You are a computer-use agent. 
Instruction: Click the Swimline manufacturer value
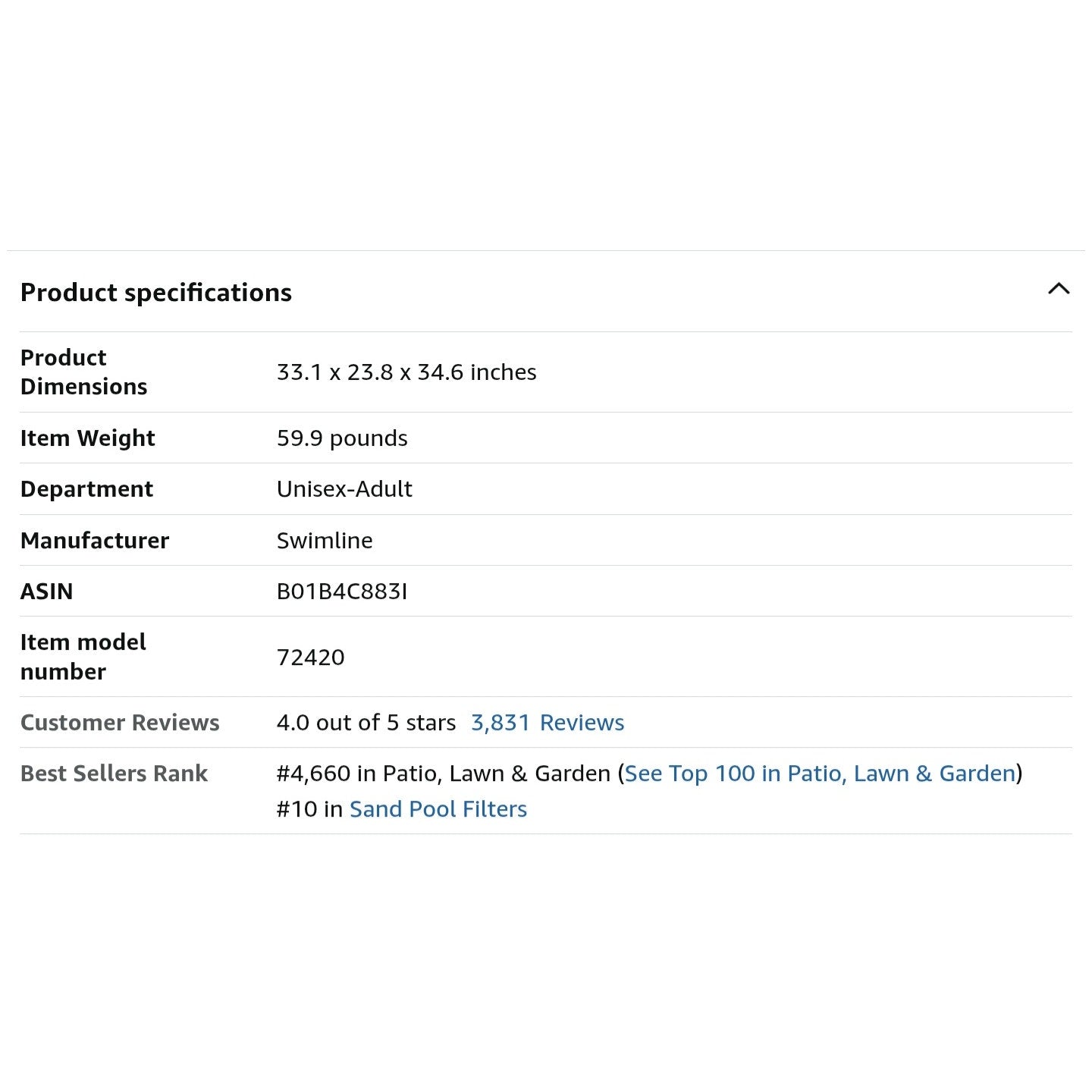pyautogui.click(x=325, y=541)
